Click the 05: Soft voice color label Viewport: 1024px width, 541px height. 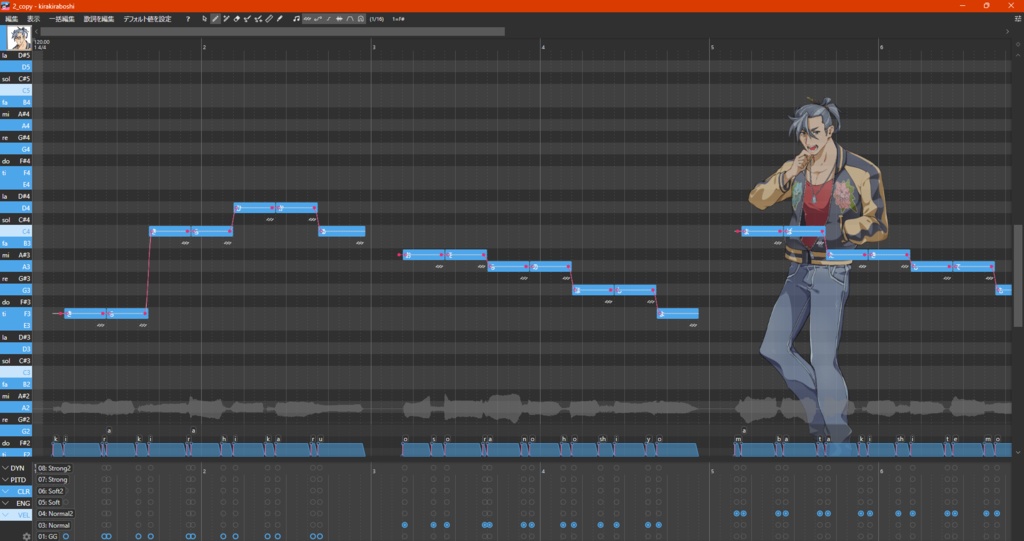click(48, 502)
